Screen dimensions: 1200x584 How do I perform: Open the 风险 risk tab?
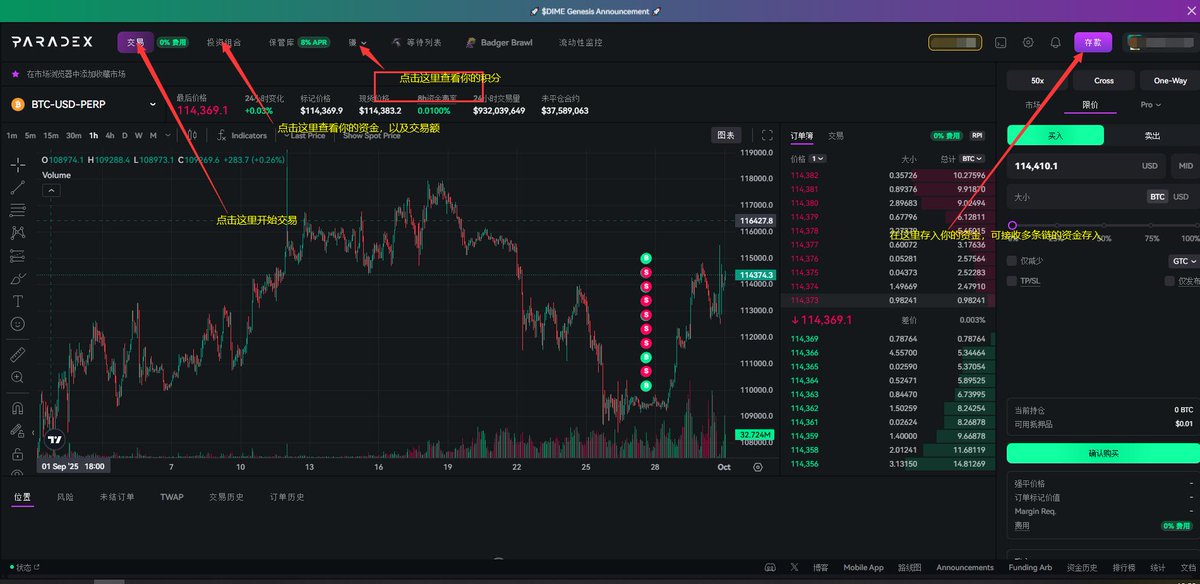point(65,497)
